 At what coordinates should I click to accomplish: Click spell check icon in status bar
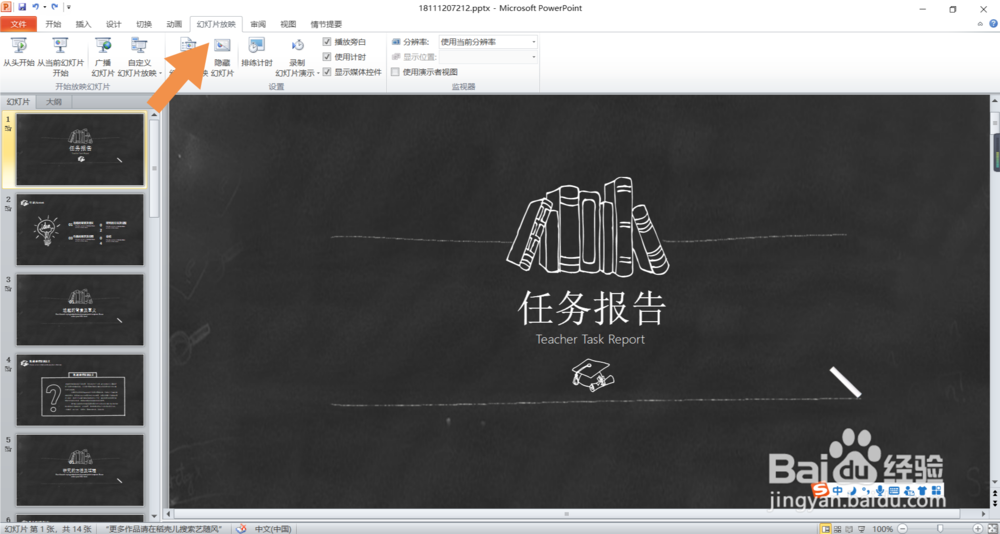[241, 529]
